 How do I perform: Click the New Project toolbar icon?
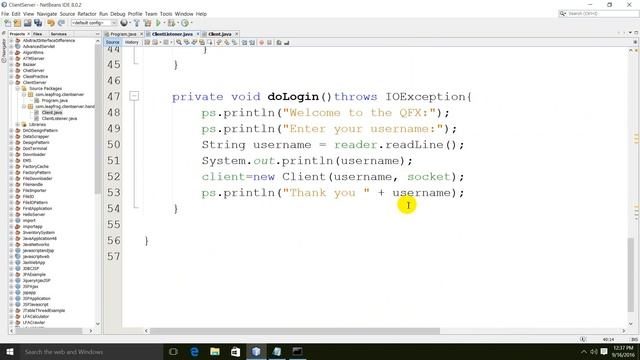17,23
